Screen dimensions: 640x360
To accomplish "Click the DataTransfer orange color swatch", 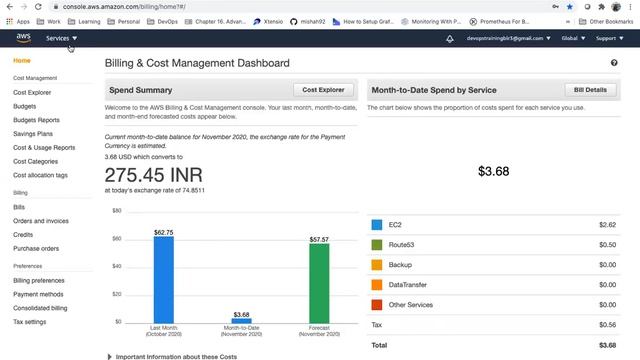I will click(x=377, y=285).
